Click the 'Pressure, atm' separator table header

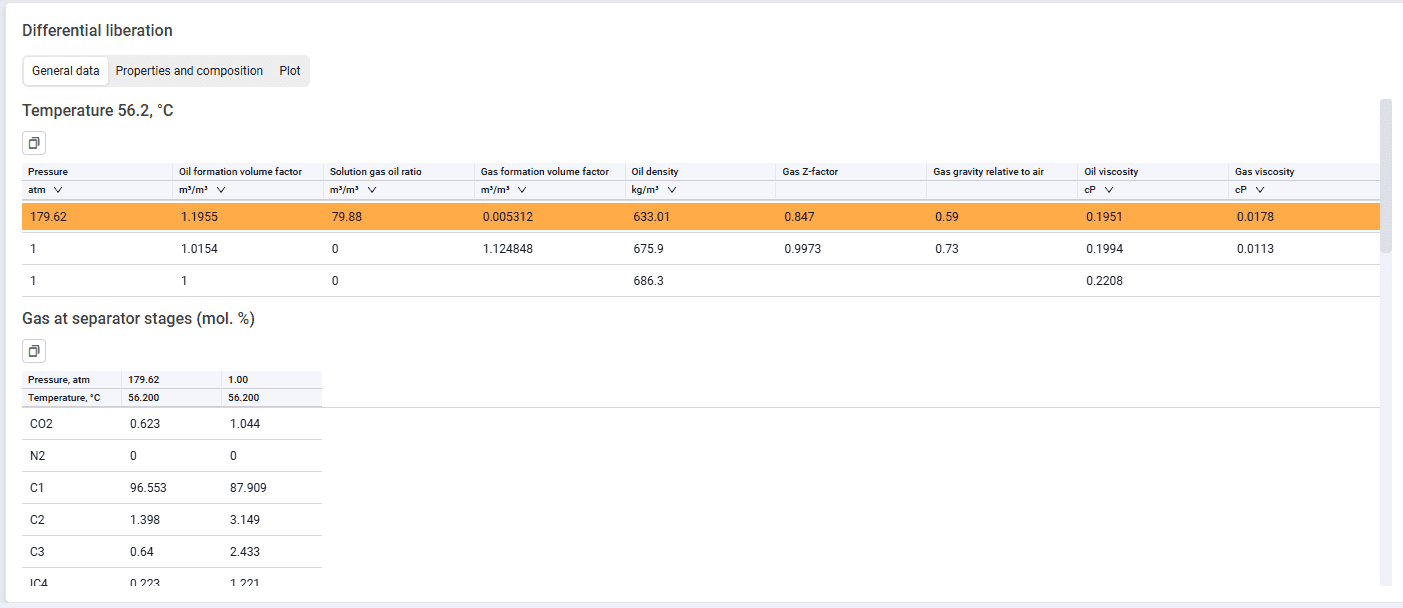[59, 380]
